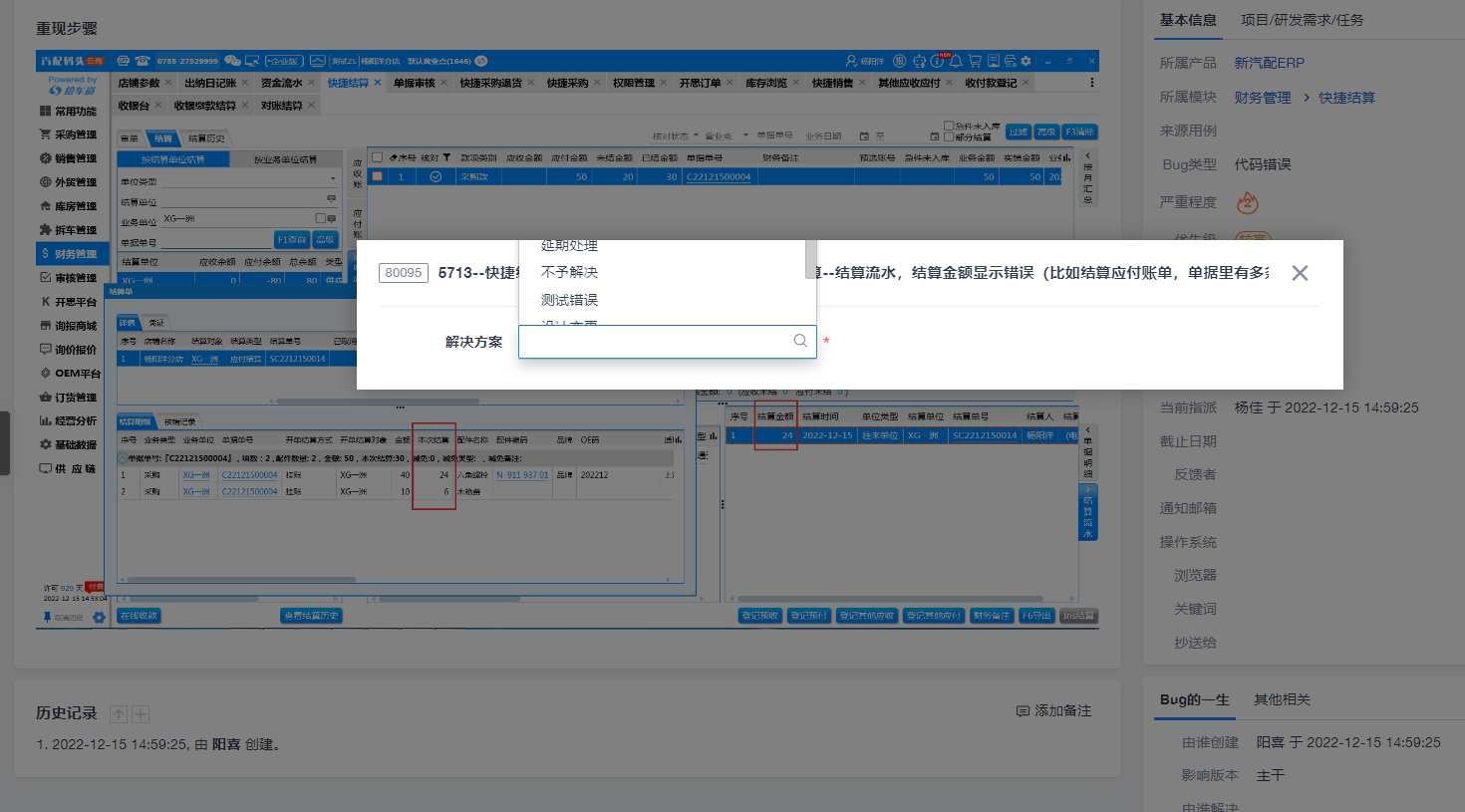
Task: Click the F3清除 button in the ERP screenshot
Action: (1079, 132)
